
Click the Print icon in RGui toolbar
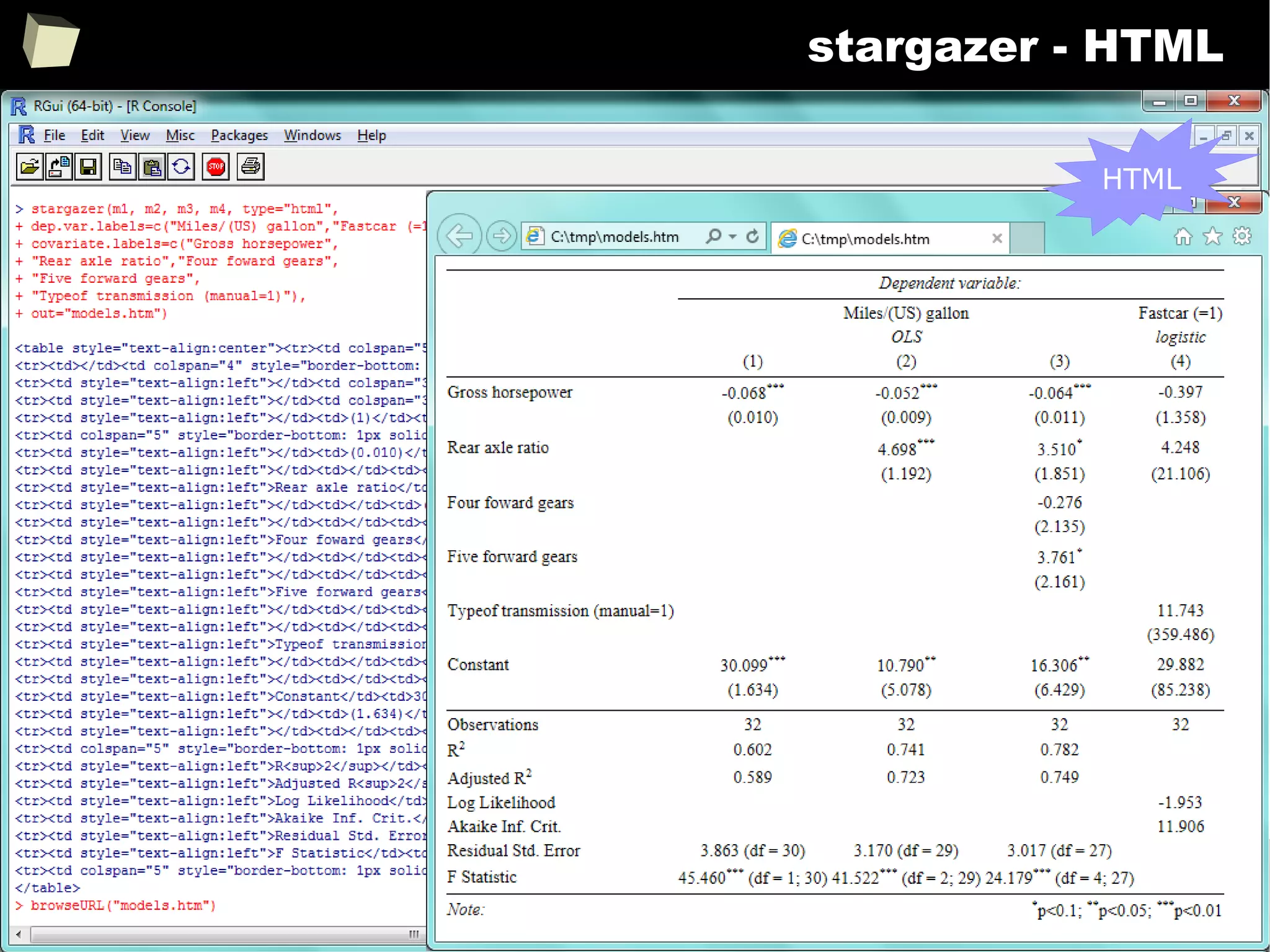pos(251,166)
